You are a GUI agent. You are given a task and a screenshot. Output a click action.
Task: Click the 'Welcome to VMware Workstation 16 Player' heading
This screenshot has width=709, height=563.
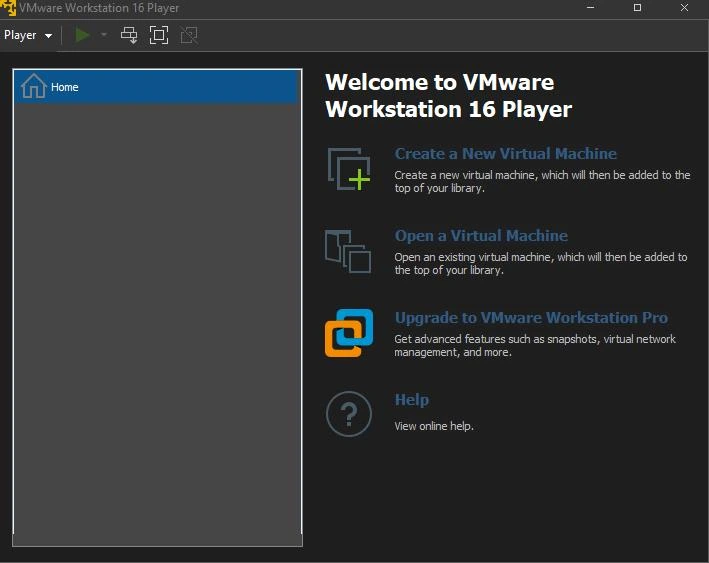pyautogui.click(x=448, y=95)
